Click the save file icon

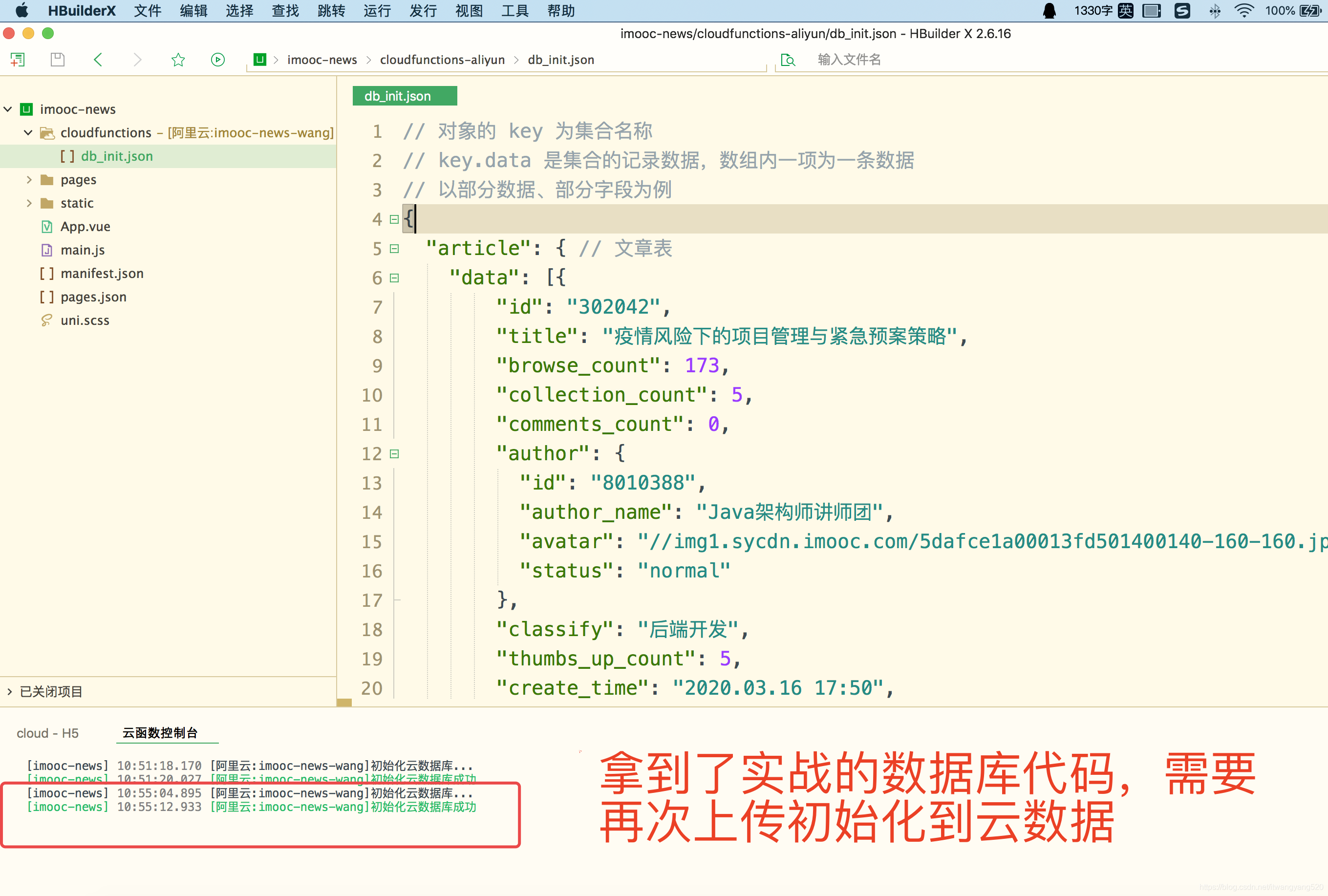point(58,60)
